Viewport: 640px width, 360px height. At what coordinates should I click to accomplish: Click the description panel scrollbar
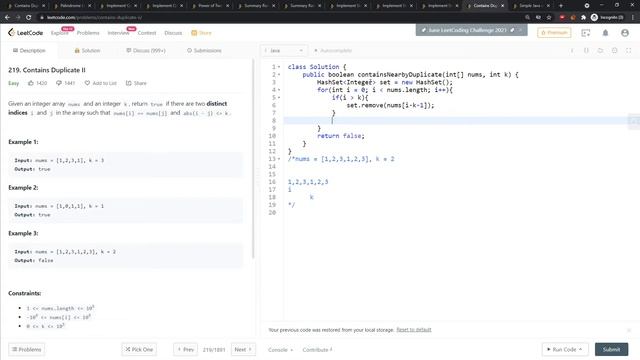coord(253,159)
